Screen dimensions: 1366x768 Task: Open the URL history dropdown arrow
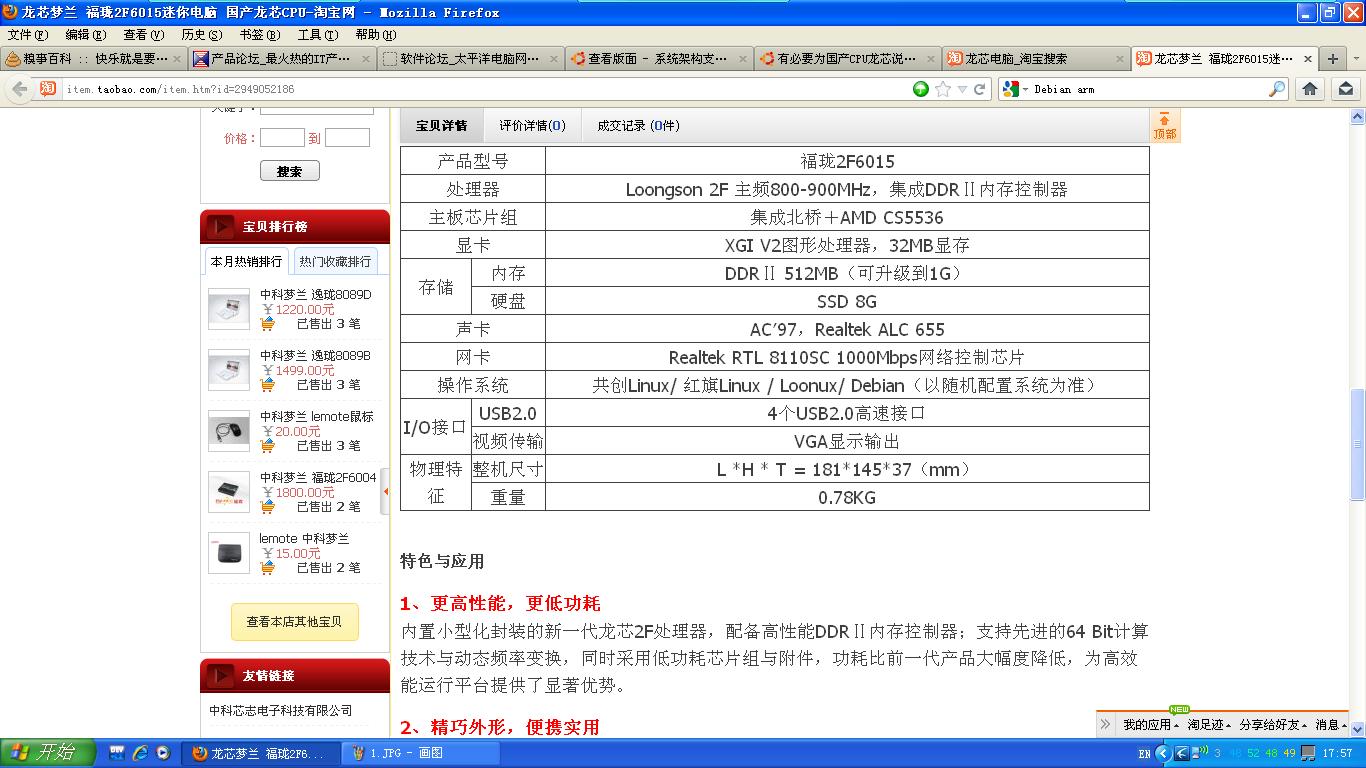[962, 89]
